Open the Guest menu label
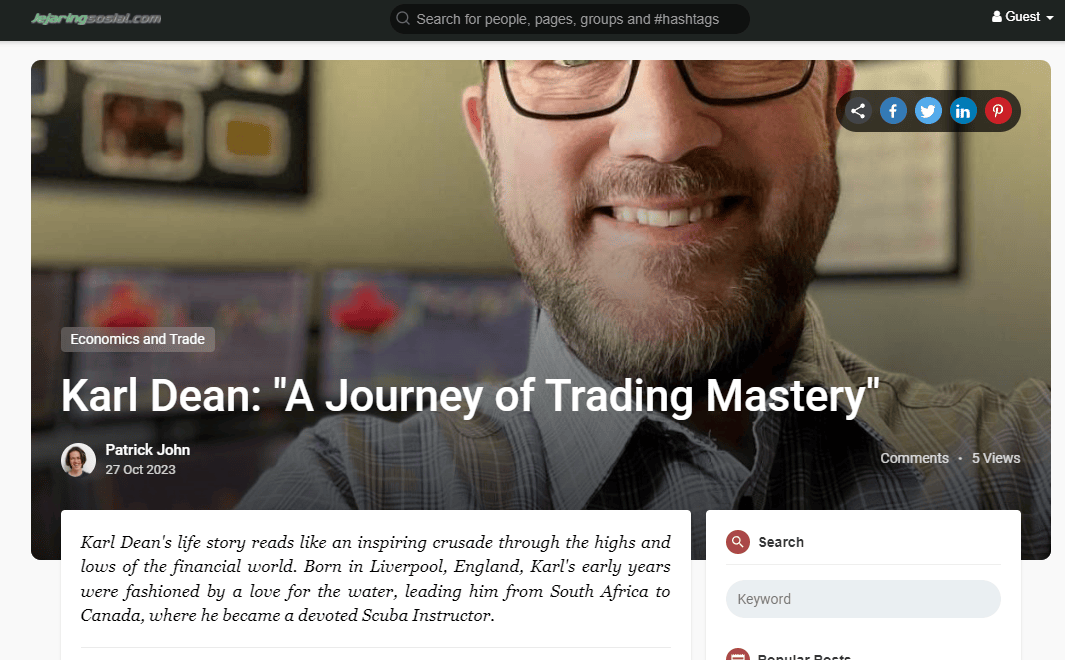The width and height of the screenshot is (1065, 660). [x=1022, y=16]
